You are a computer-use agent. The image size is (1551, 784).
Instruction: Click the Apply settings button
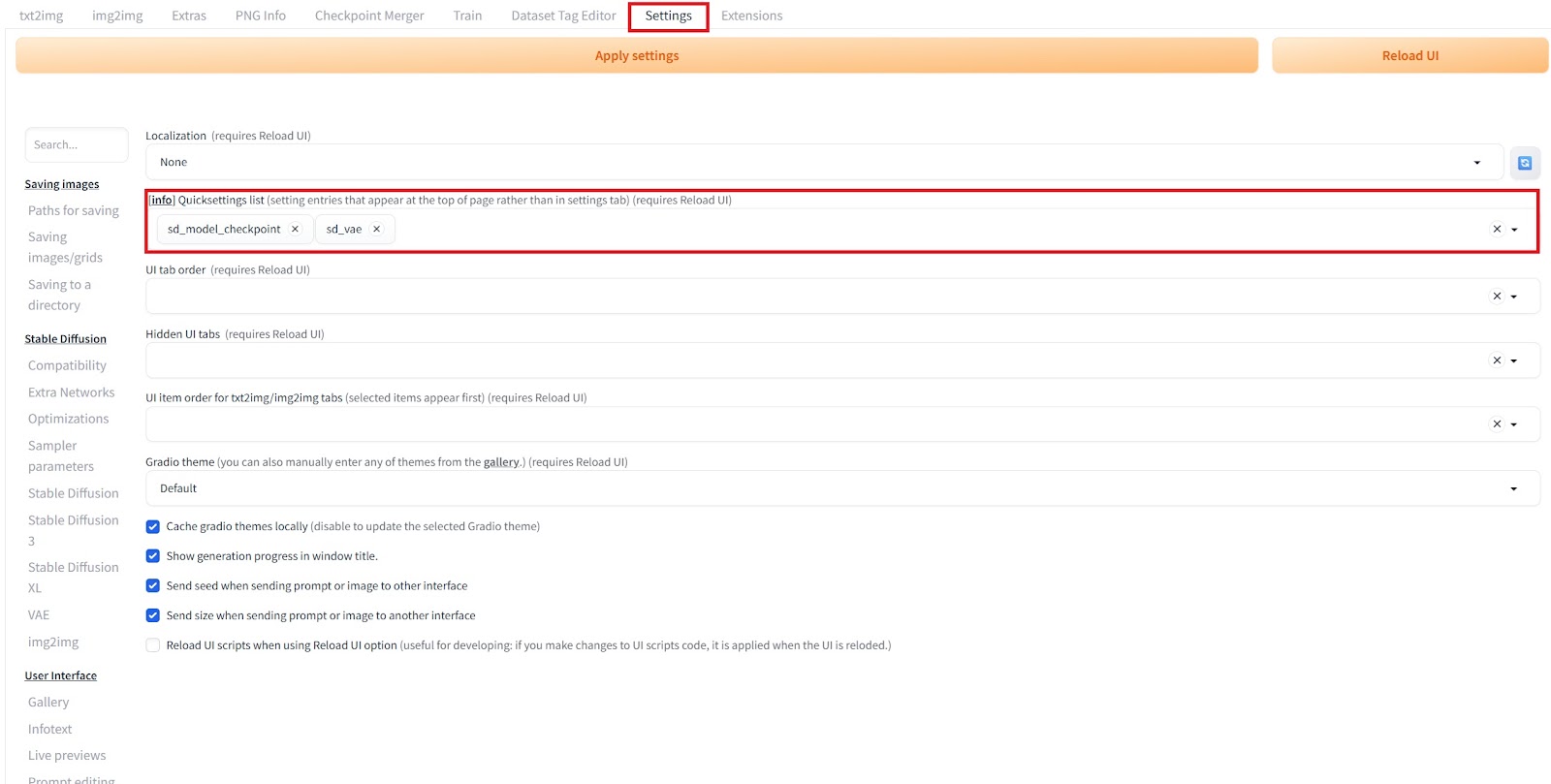636,56
